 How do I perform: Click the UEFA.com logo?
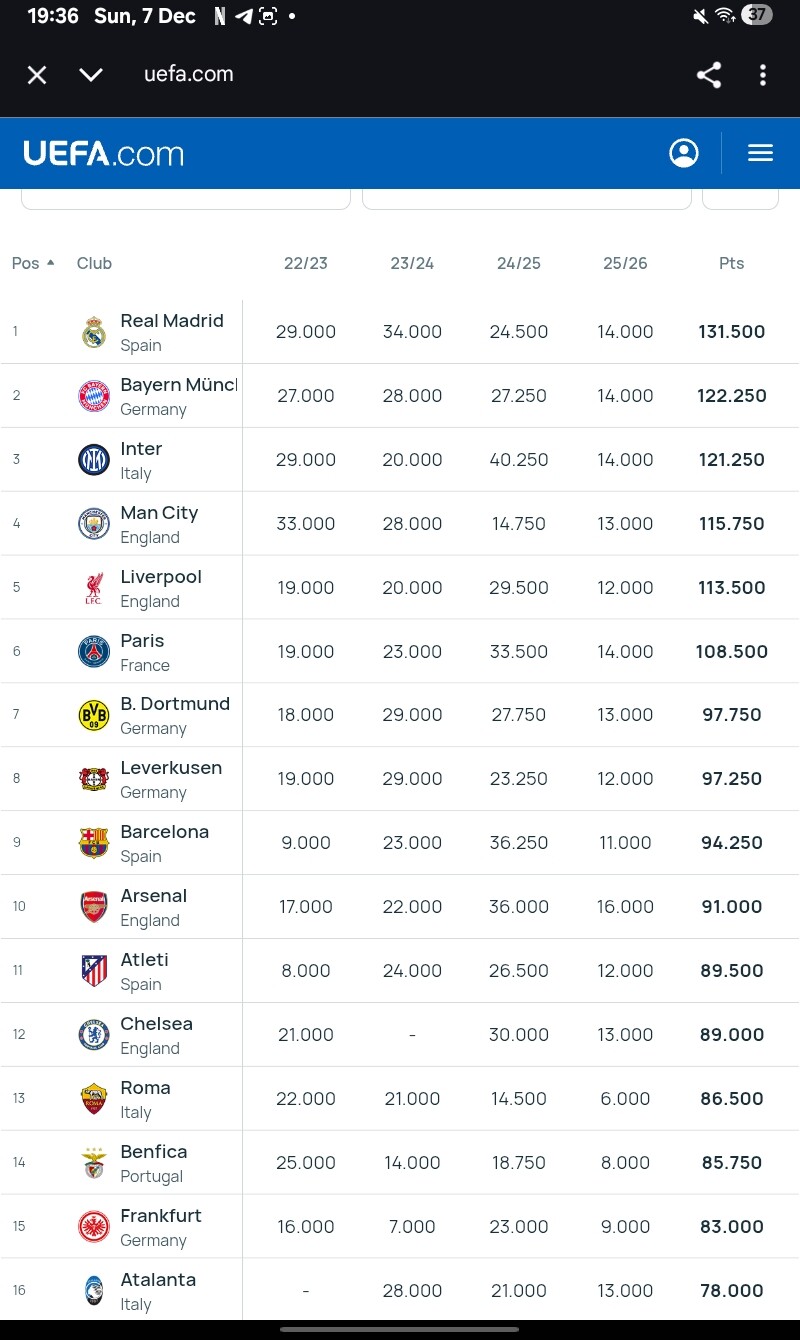point(104,154)
